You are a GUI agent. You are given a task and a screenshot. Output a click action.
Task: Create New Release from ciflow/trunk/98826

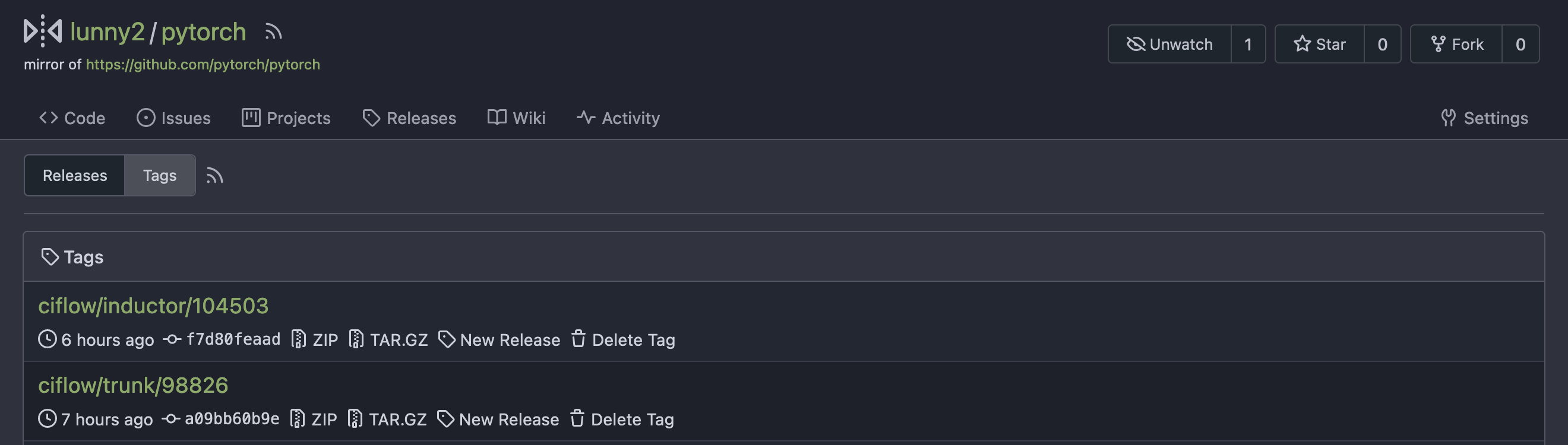[x=498, y=419]
